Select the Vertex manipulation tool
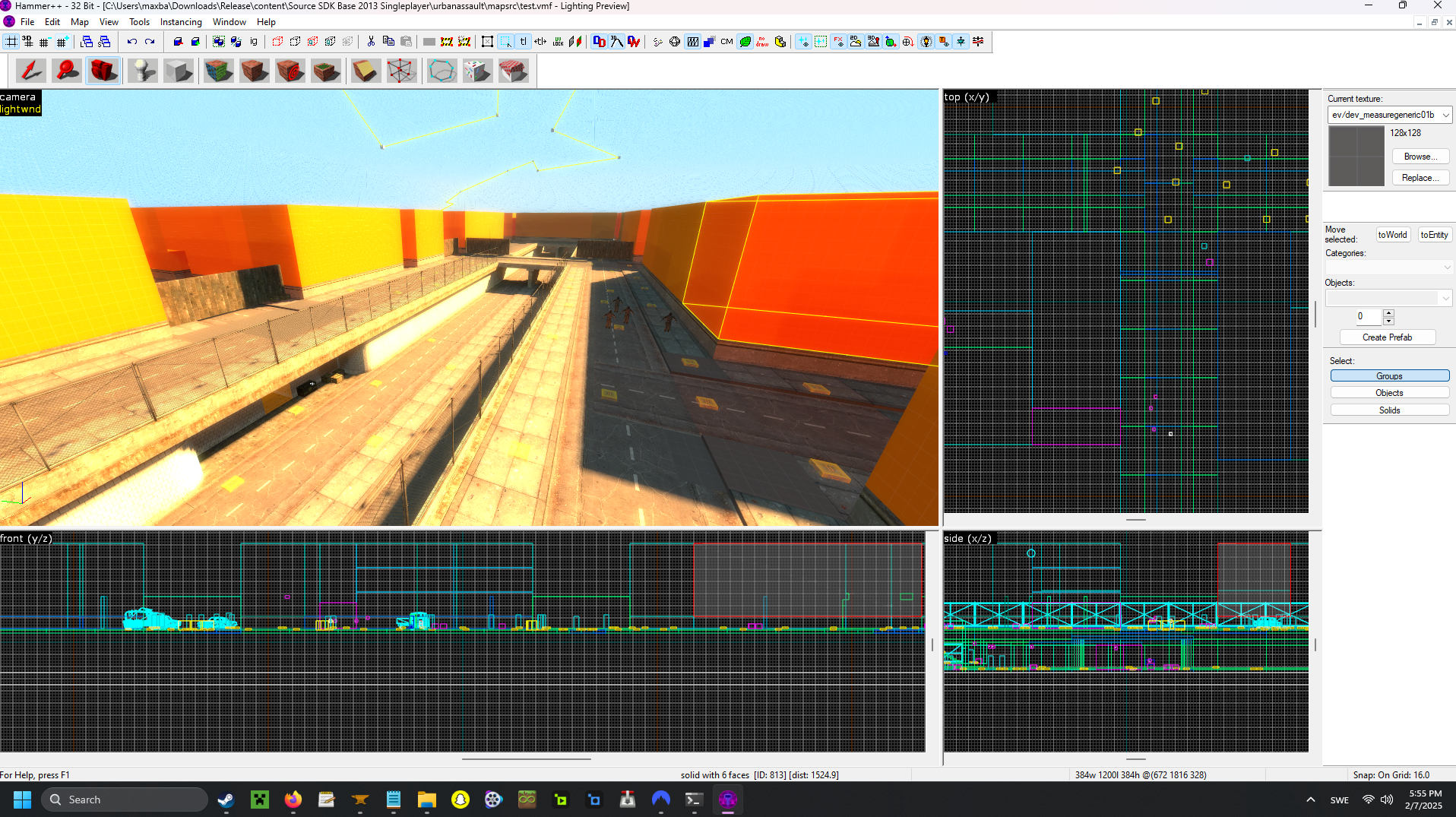This screenshot has height=817, width=1456. pyautogui.click(x=401, y=71)
